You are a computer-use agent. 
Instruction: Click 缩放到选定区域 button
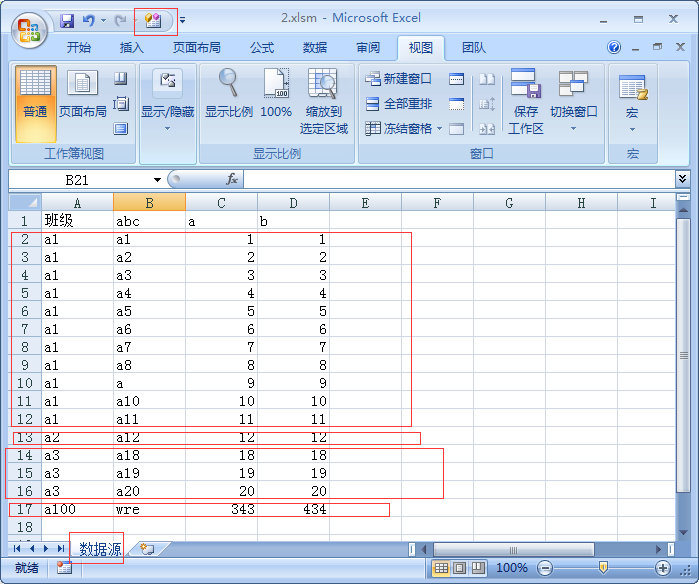coord(324,102)
